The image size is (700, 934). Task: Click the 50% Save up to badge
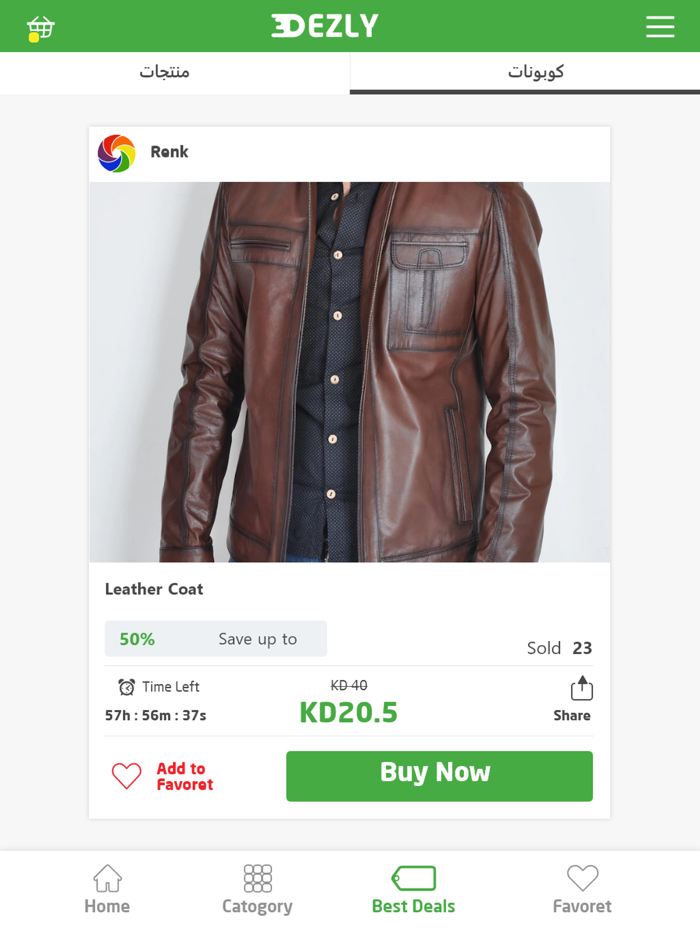[215, 639]
